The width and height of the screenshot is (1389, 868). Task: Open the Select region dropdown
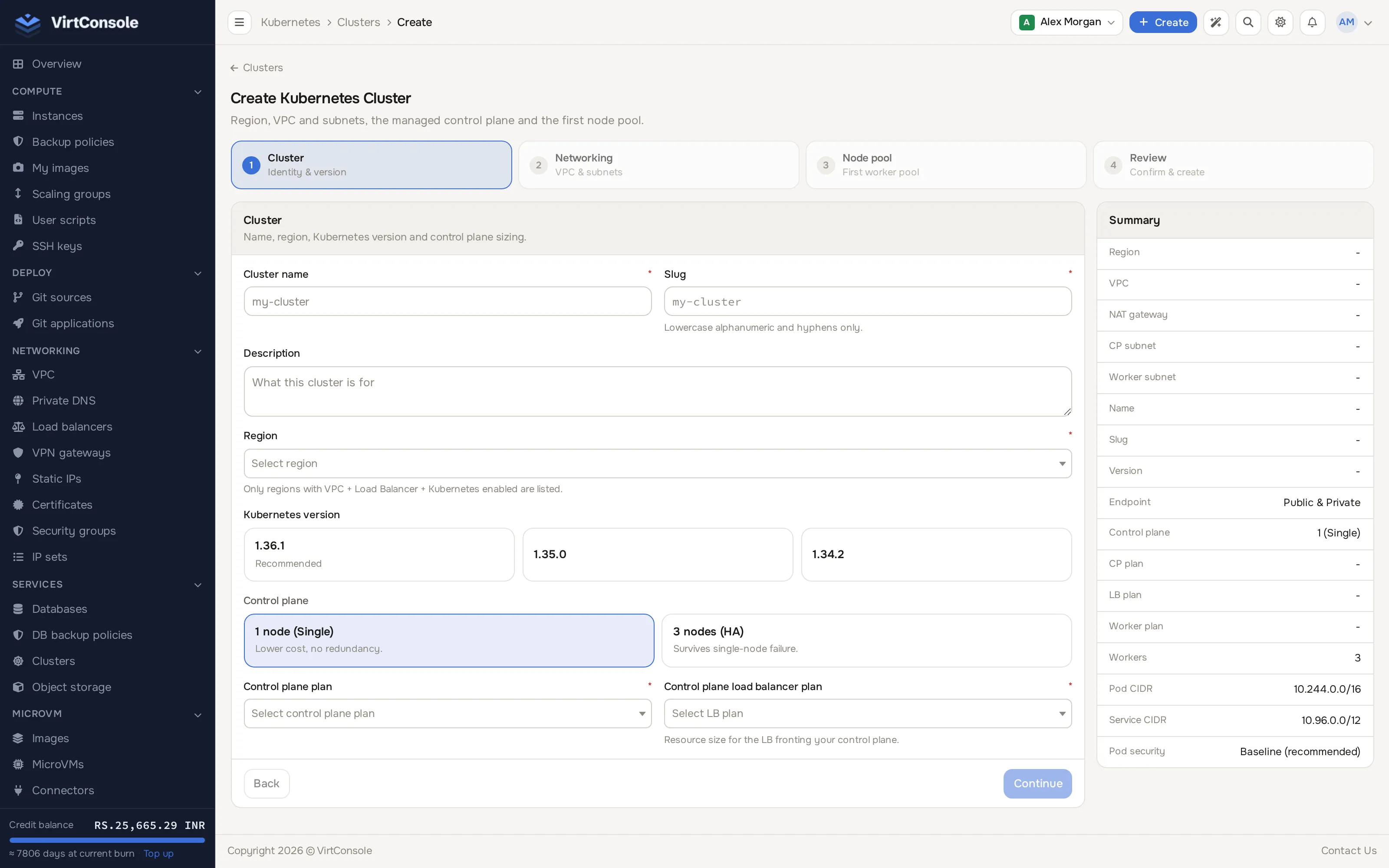(x=658, y=463)
